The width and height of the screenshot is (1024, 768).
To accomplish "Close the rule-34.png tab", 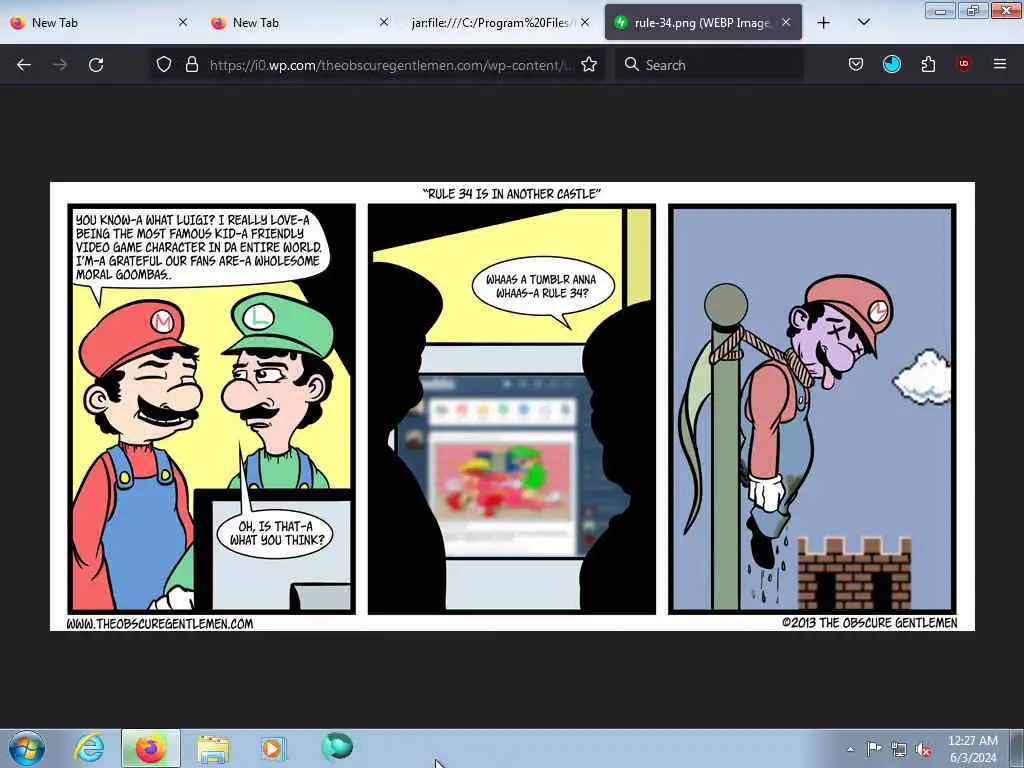I will (x=786, y=22).
